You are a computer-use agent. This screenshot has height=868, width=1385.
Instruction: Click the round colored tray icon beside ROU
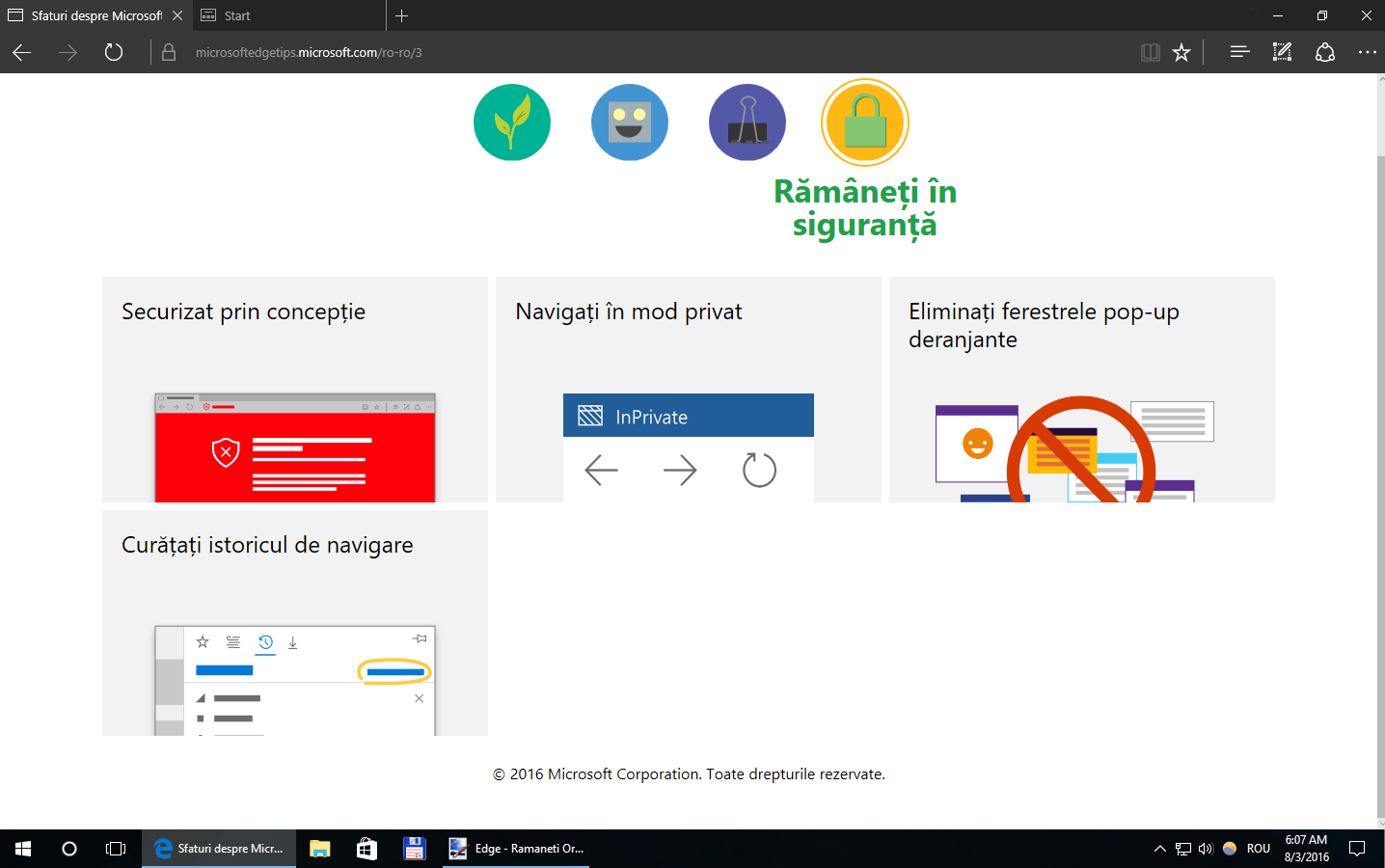[x=1230, y=849]
